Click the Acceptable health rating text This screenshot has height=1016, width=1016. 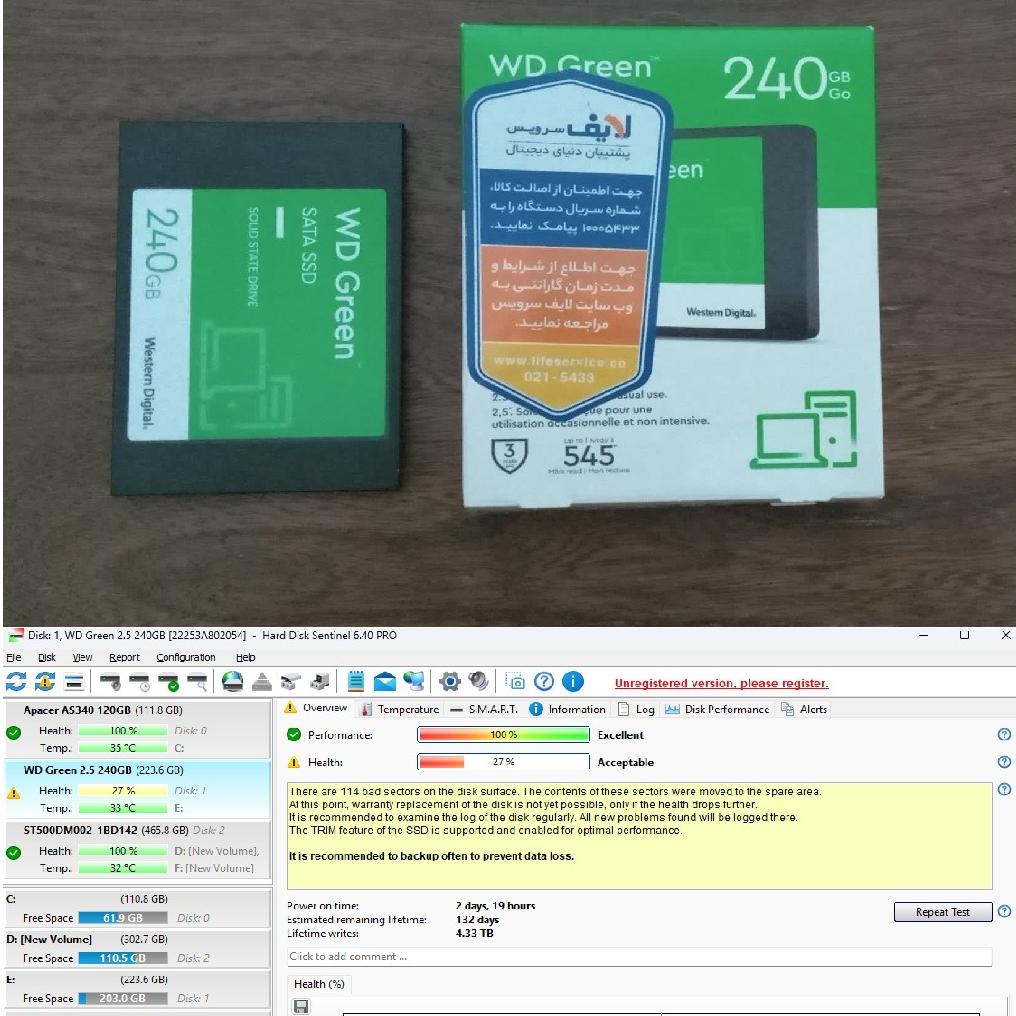625,763
